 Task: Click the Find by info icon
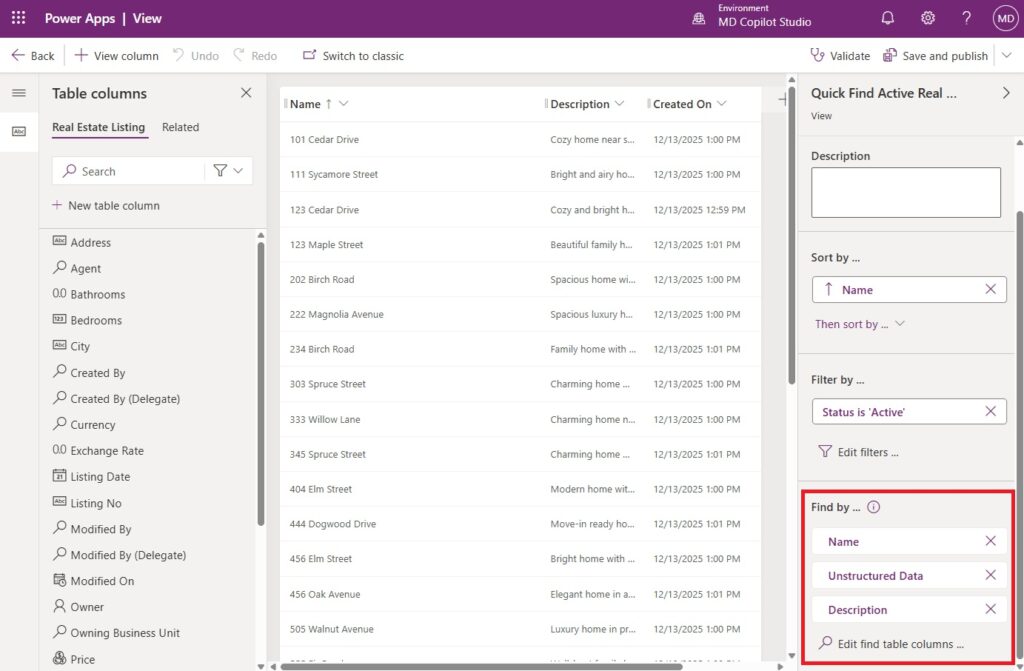pos(873,507)
